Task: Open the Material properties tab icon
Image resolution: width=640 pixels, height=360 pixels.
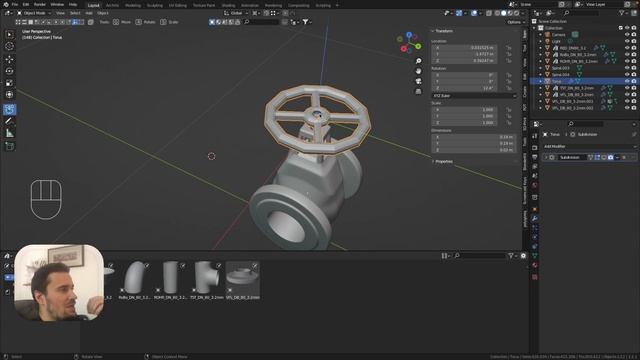Action: [535, 265]
